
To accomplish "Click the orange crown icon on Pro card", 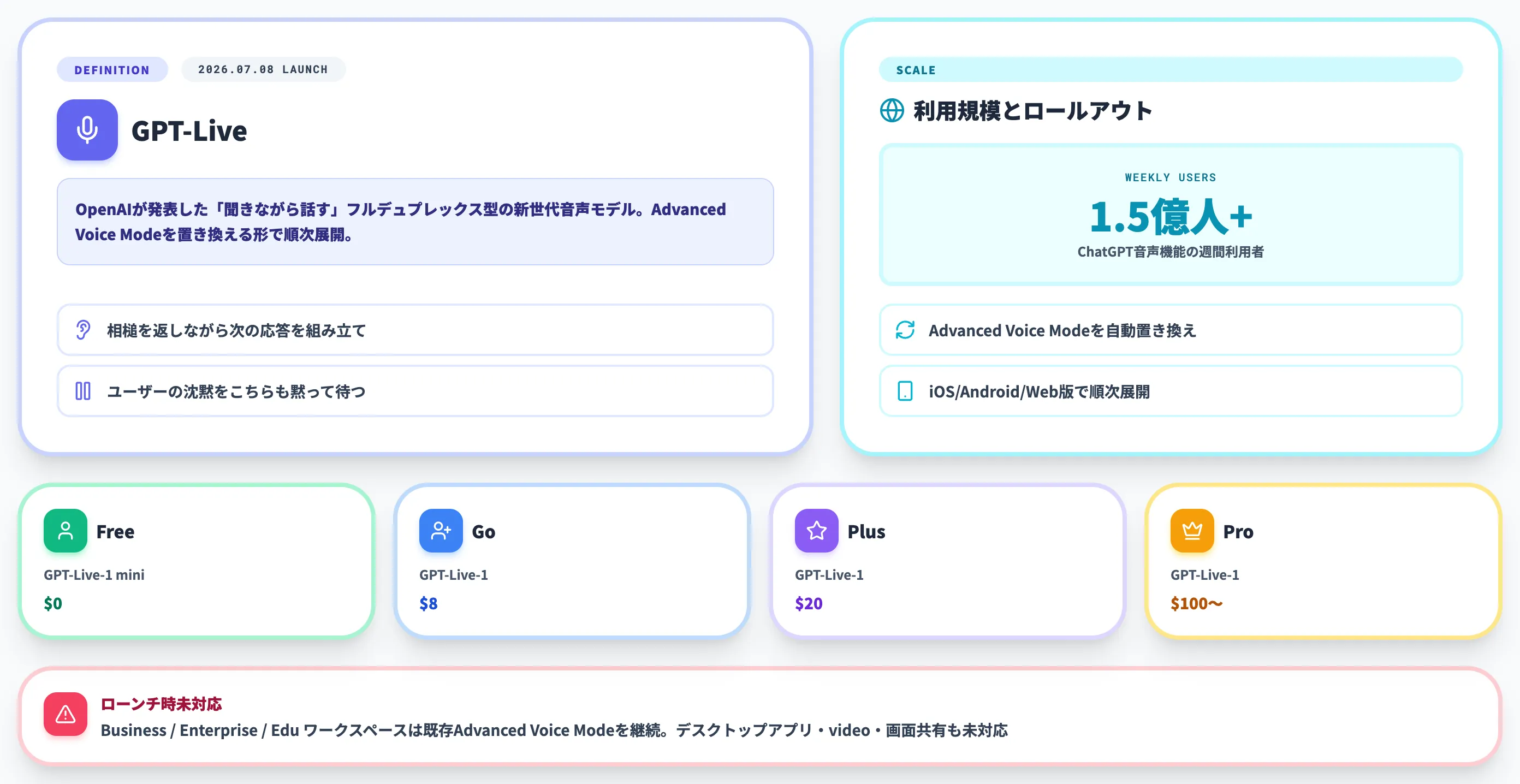I will coord(1192,530).
